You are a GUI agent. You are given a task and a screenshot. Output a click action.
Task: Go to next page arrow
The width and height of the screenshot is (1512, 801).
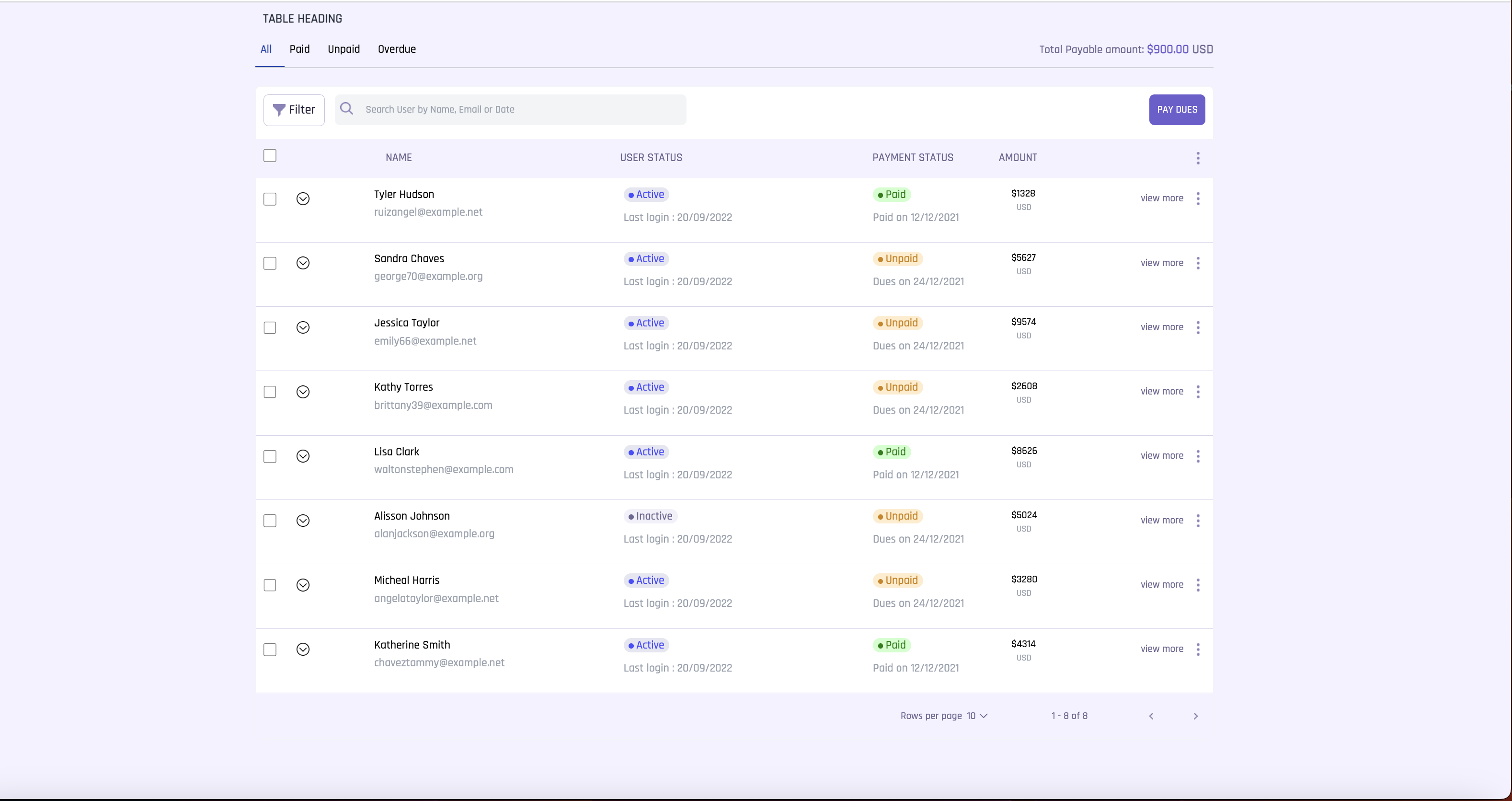[x=1196, y=716]
